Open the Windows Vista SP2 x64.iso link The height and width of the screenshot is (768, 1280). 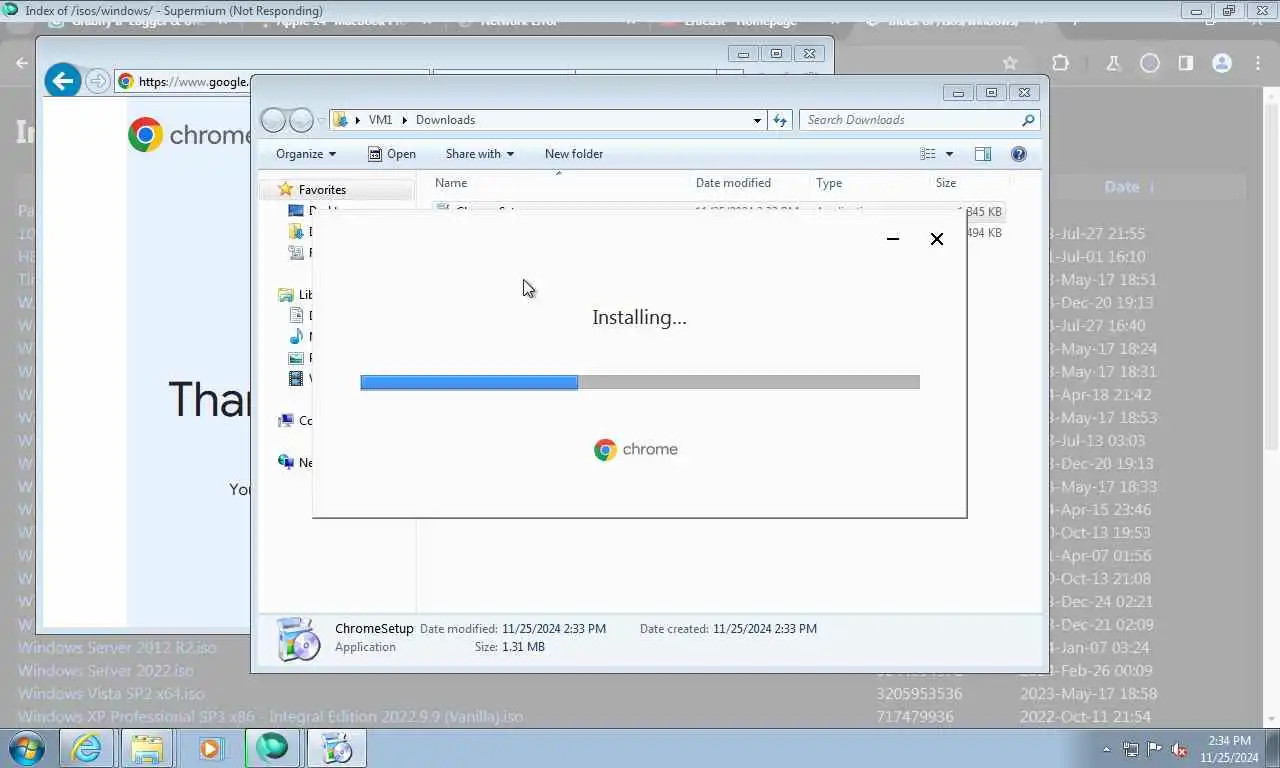pyautogui.click(x=111, y=693)
